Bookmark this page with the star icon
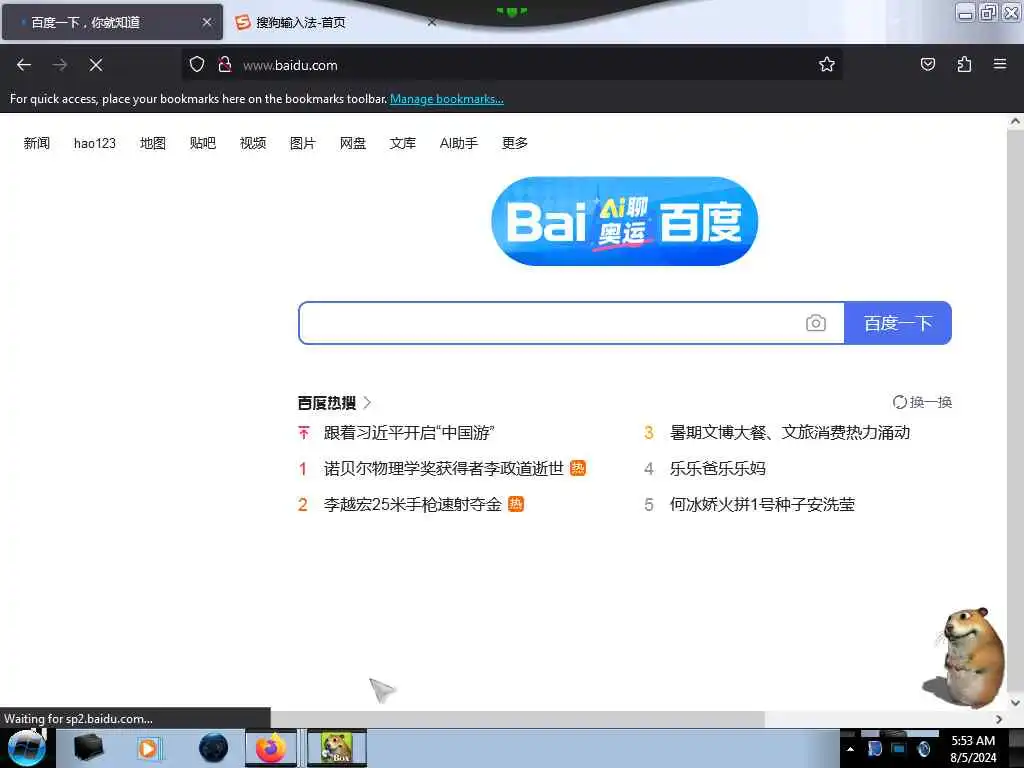 click(827, 64)
